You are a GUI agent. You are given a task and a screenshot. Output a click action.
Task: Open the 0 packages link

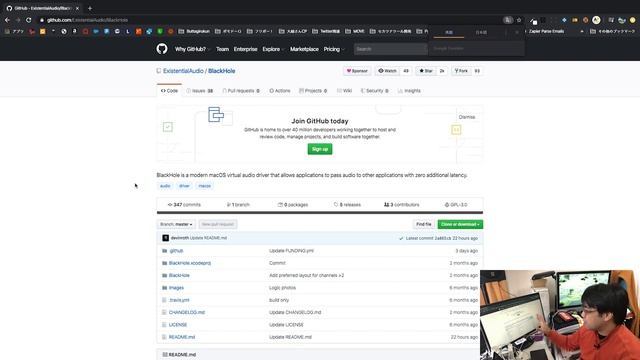(293, 204)
